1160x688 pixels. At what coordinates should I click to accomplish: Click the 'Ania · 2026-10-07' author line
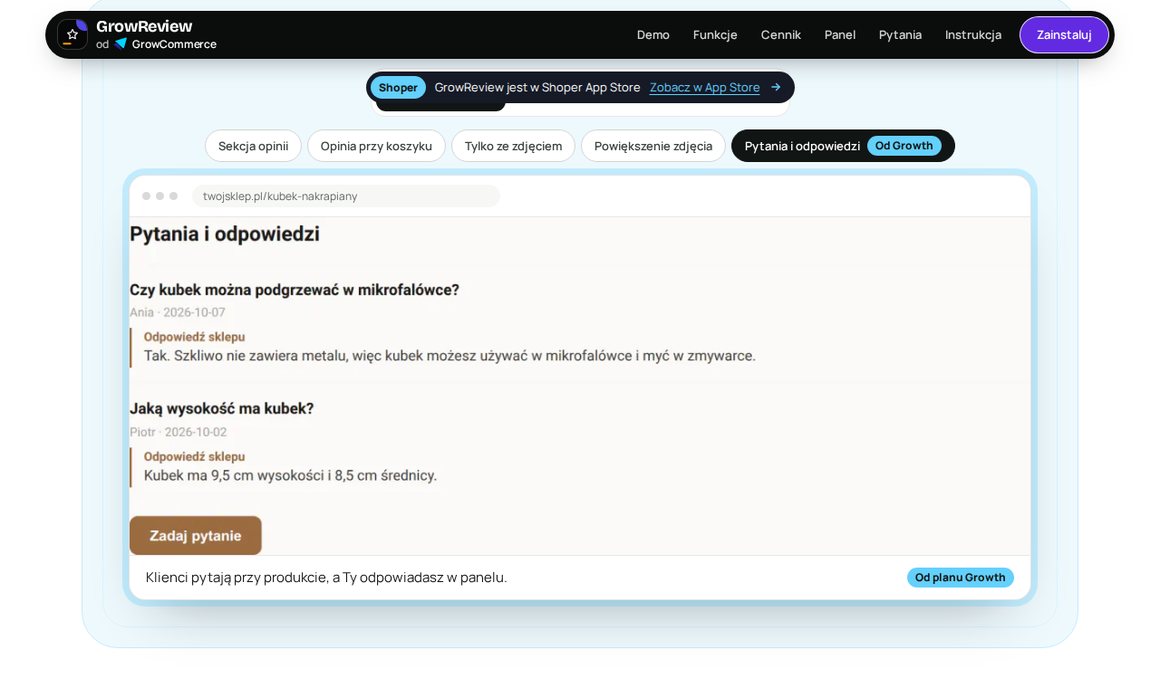(178, 312)
